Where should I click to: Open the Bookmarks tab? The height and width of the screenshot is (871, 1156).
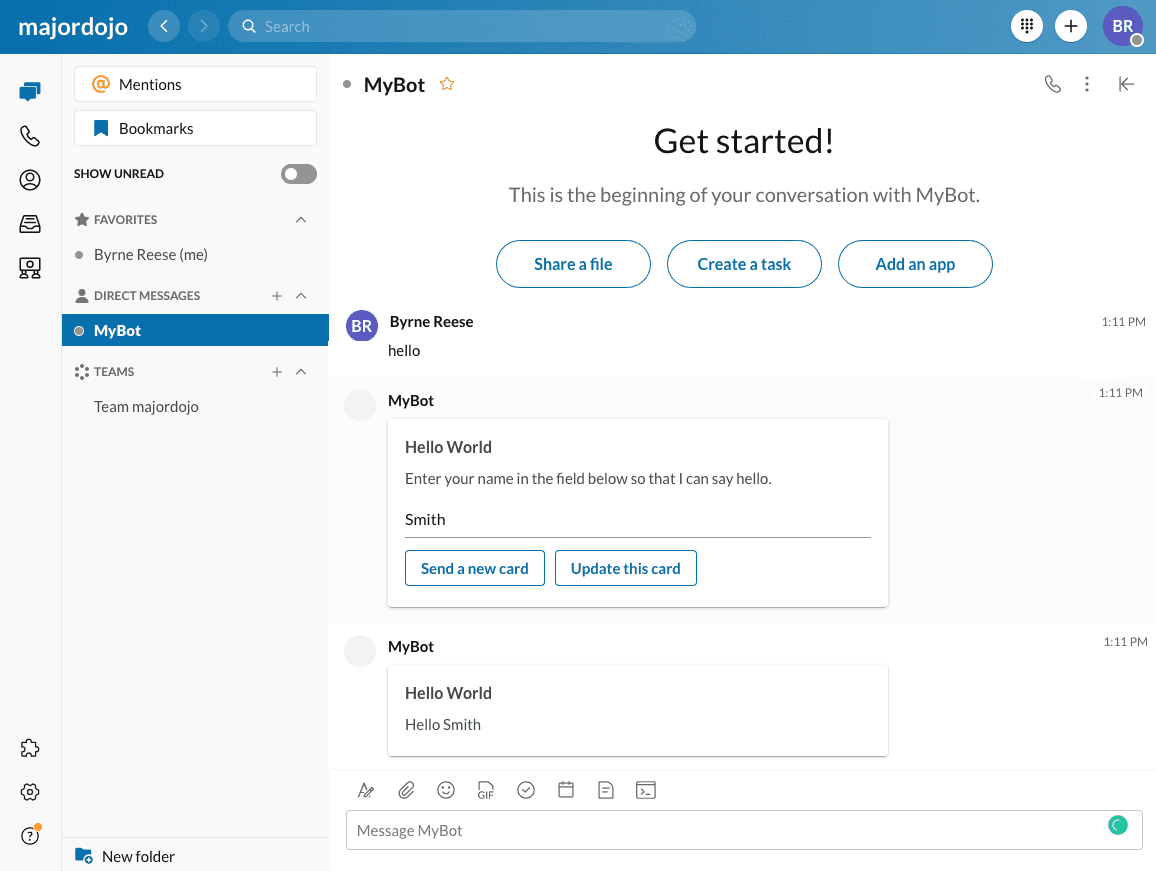(195, 128)
